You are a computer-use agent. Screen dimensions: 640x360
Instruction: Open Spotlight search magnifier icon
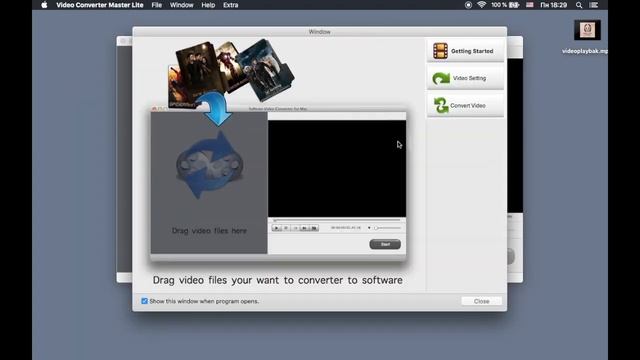click(579, 5)
